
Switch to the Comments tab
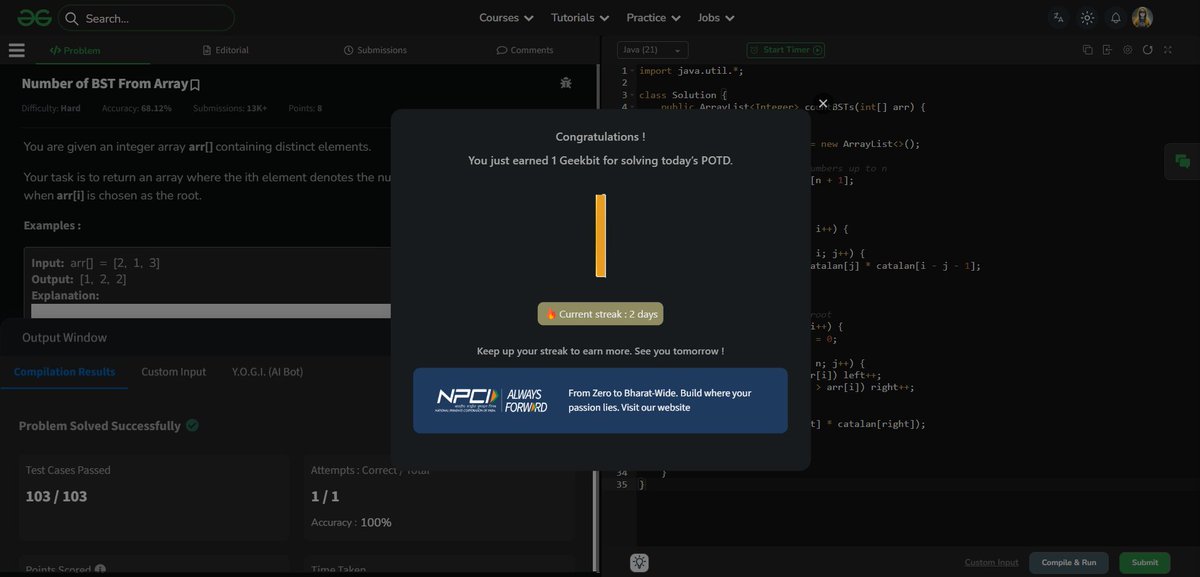pyautogui.click(x=525, y=50)
